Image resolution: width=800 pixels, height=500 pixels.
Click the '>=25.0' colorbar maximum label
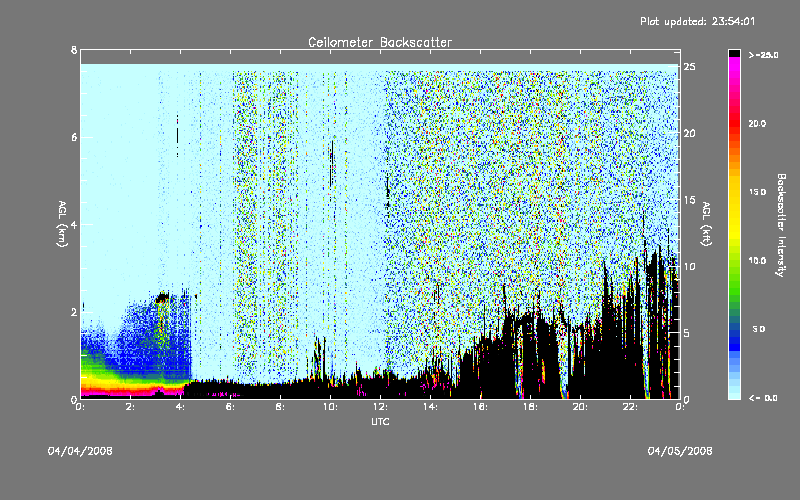point(764,55)
